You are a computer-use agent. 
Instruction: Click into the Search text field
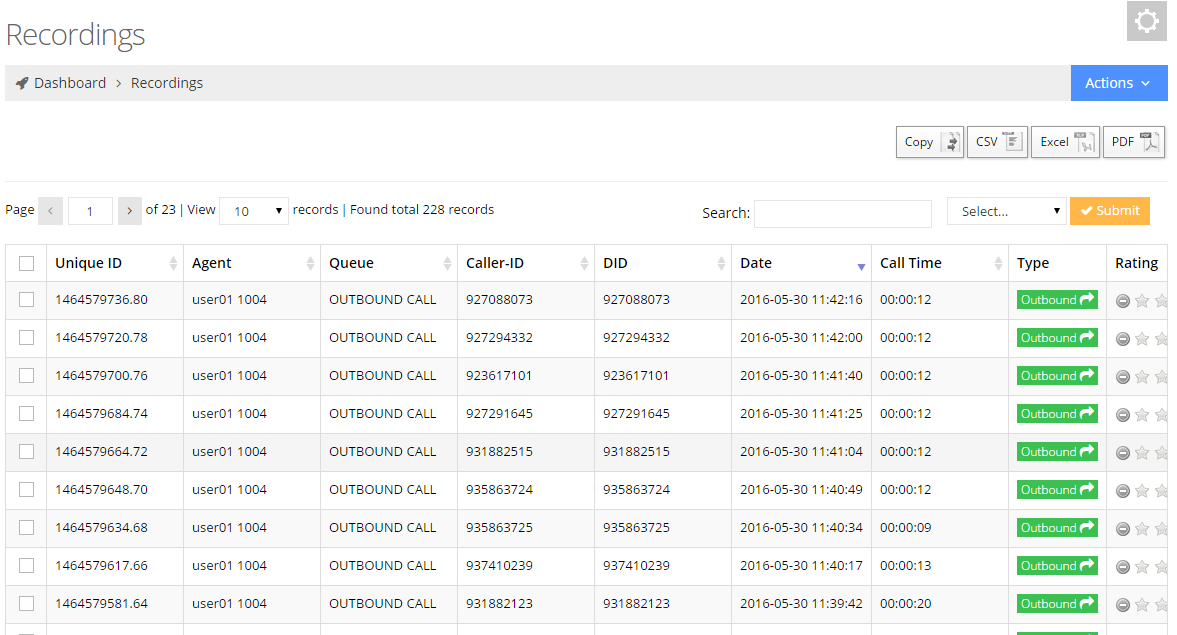[x=842, y=213]
